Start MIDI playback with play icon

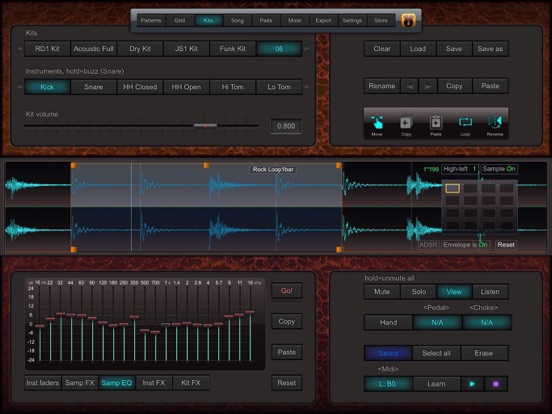pos(472,384)
